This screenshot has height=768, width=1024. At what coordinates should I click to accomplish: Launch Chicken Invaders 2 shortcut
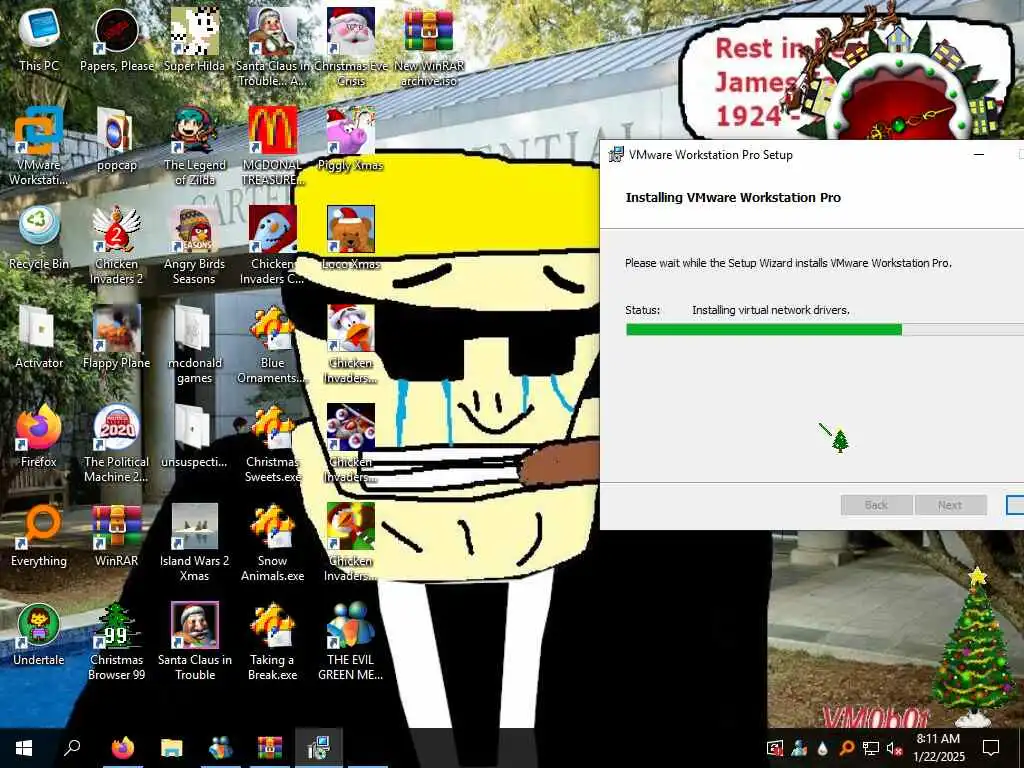point(117,244)
